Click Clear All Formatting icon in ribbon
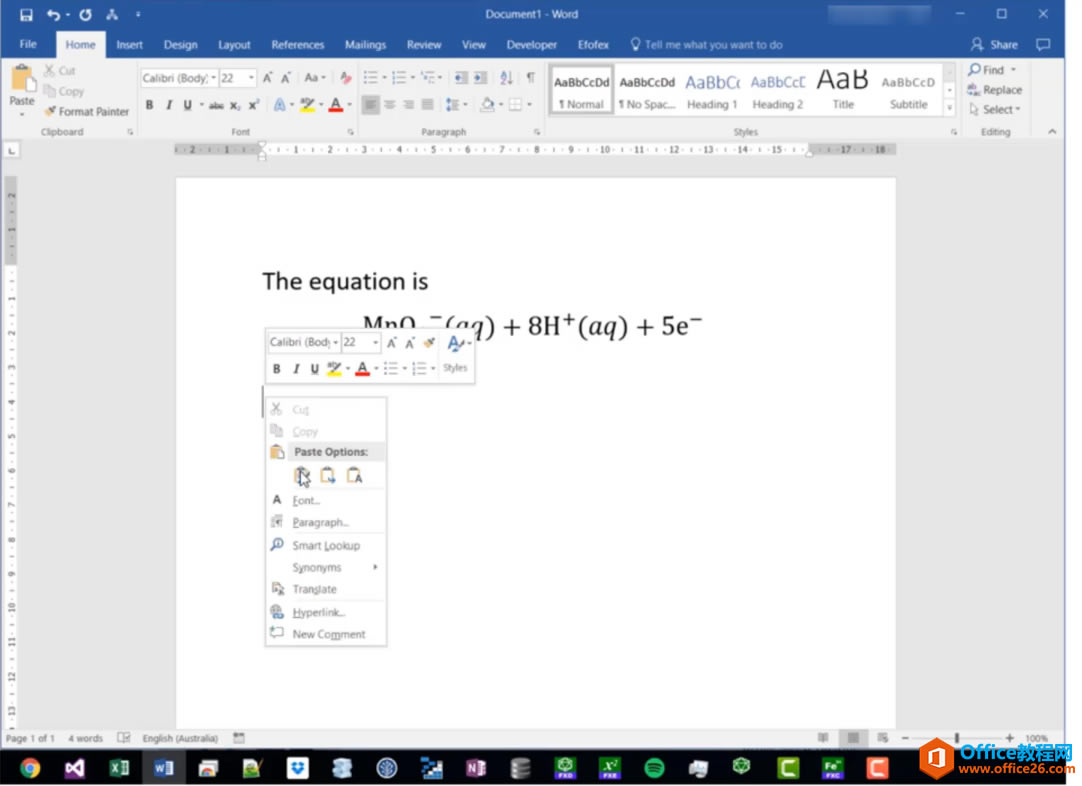Viewport: 1082px width, 786px height. (x=346, y=78)
